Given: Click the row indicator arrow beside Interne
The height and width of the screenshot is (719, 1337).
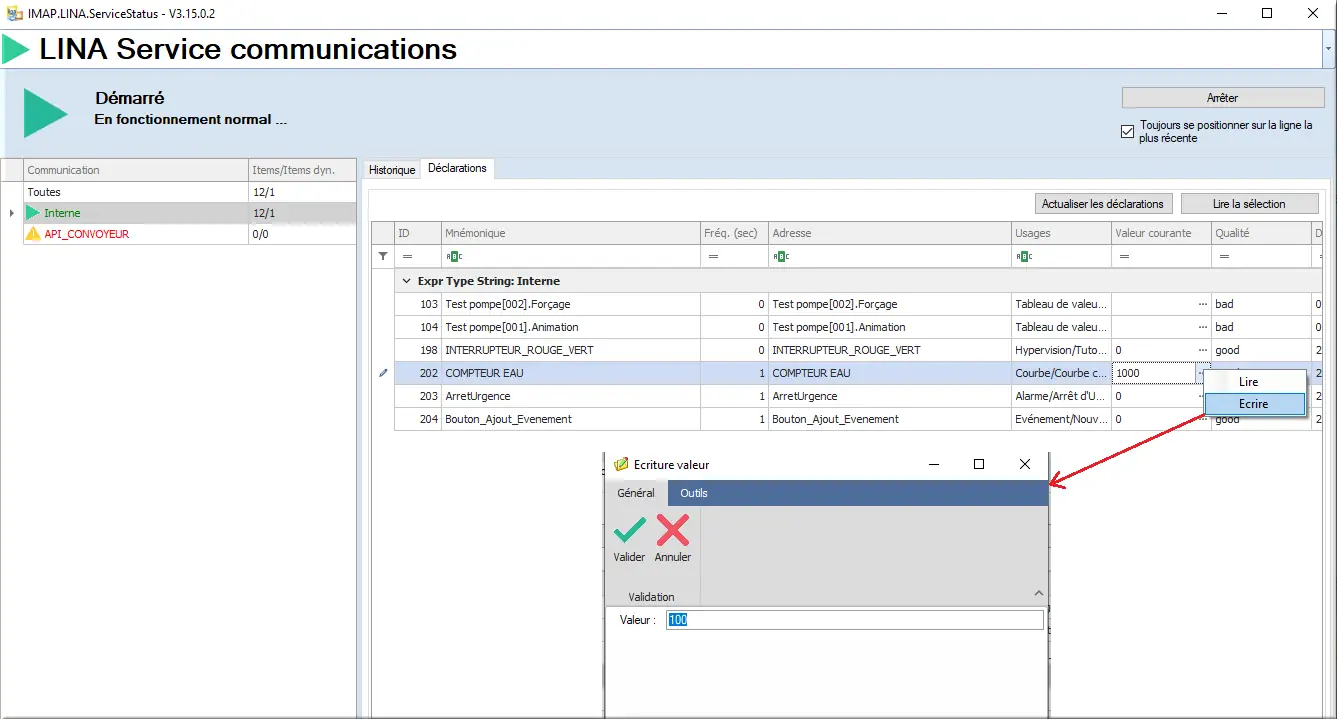Looking at the screenshot, I should click(x=11, y=213).
